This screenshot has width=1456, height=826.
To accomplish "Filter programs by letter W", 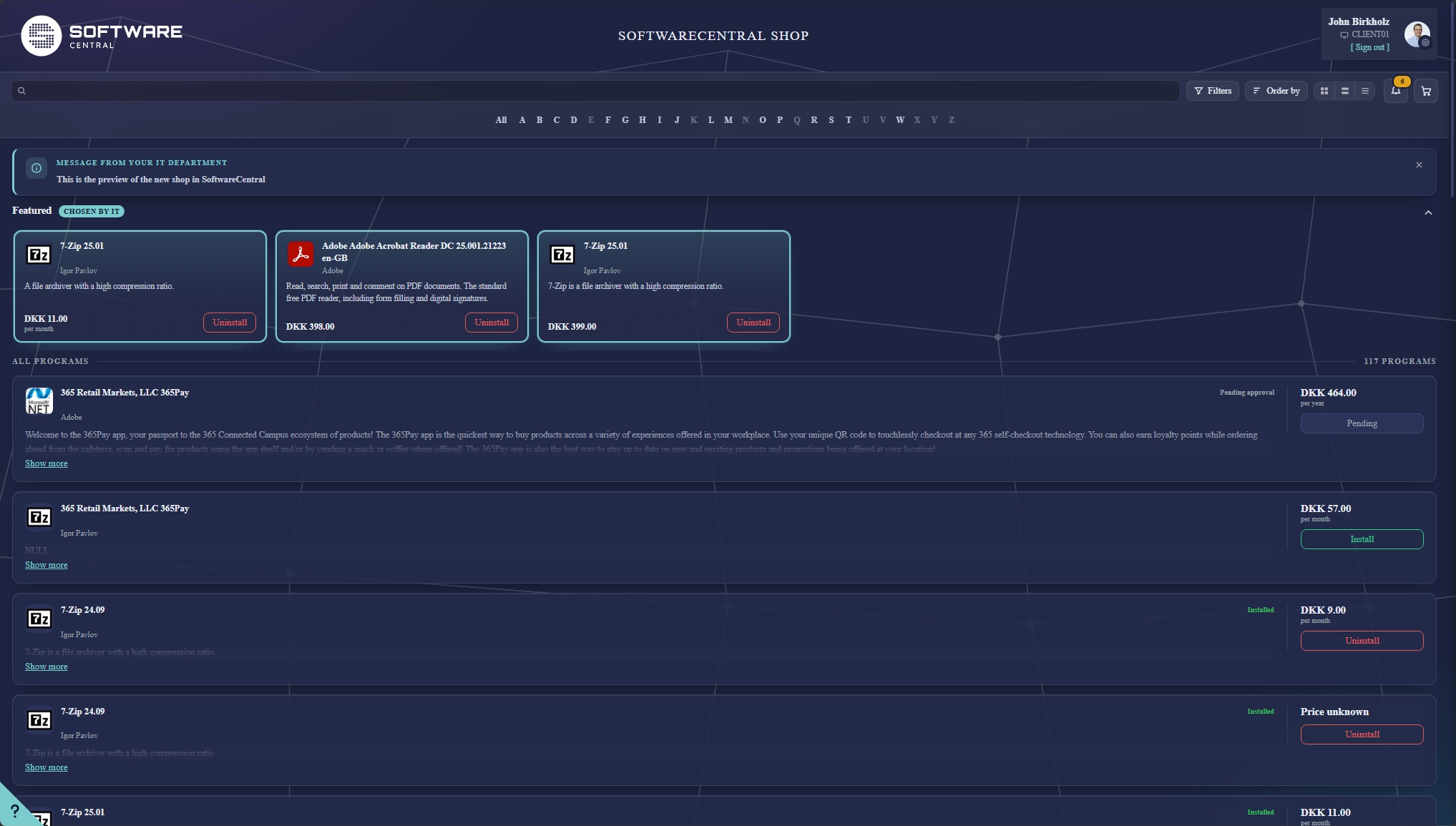I will pos(900,120).
